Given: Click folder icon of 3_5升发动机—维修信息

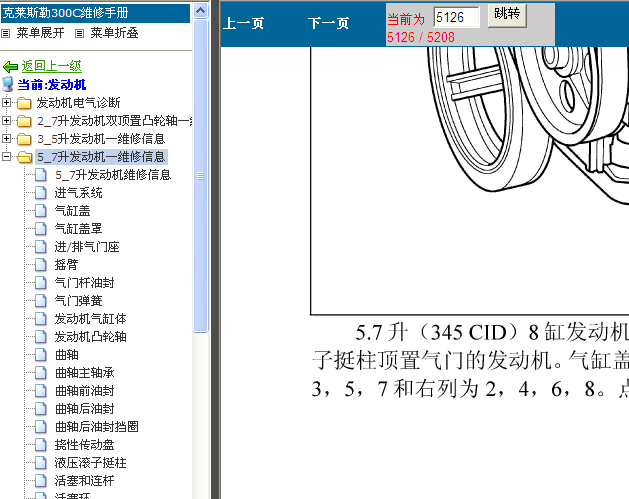Looking at the screenshot, I should point(24,139).
